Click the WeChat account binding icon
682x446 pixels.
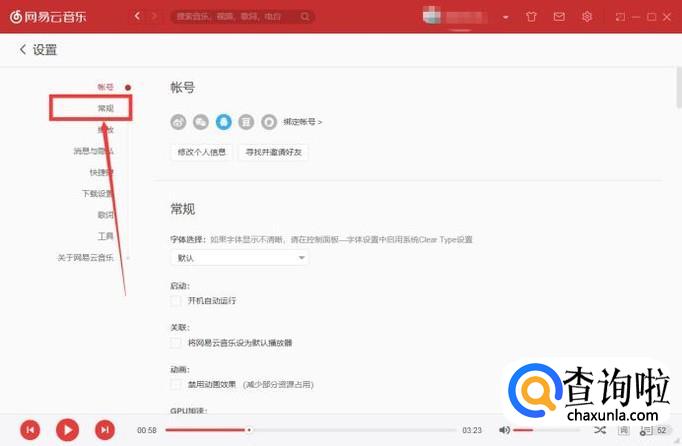click(x=201, y=122)
